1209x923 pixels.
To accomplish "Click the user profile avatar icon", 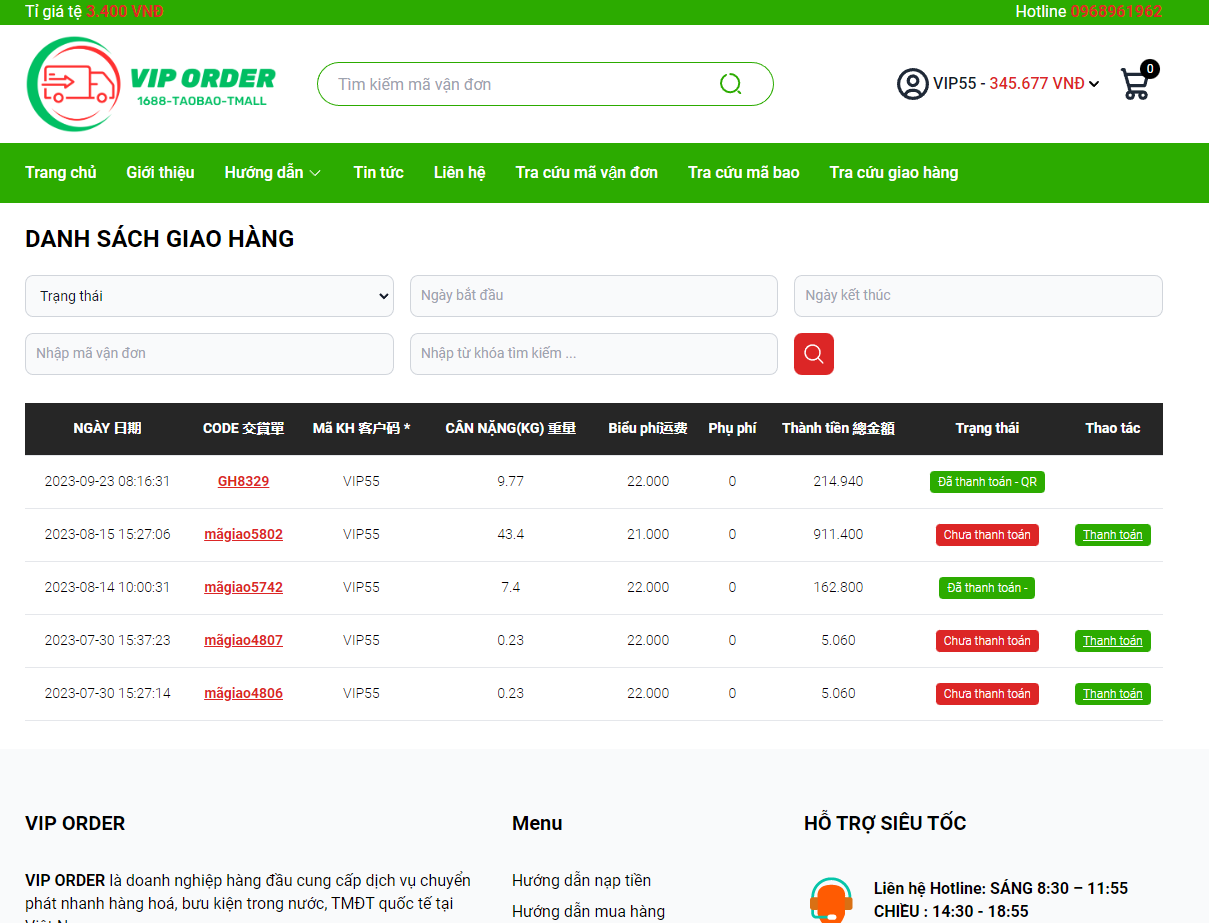I will 912,84.
